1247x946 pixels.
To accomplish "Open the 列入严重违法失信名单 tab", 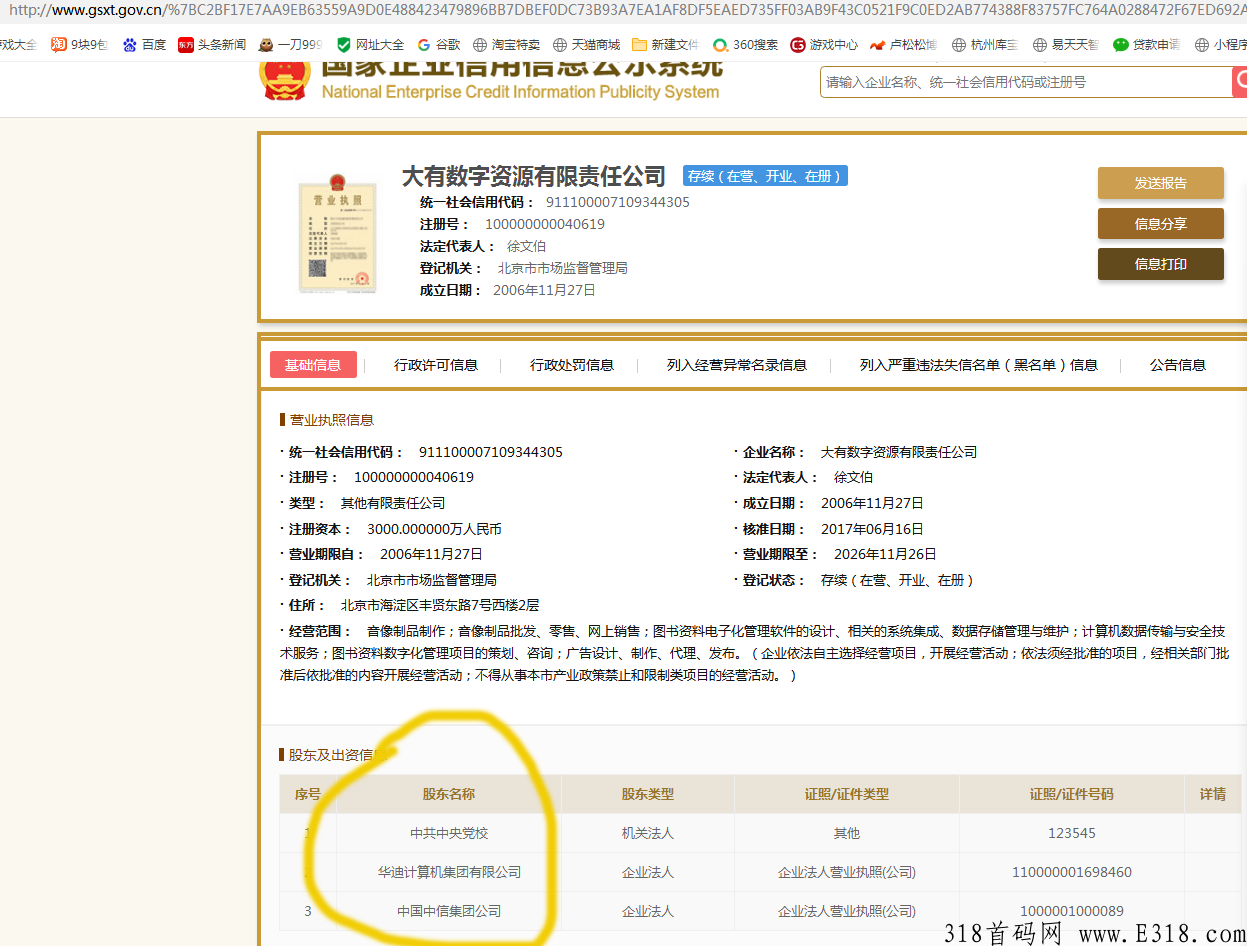I will [x=979, y=365].
